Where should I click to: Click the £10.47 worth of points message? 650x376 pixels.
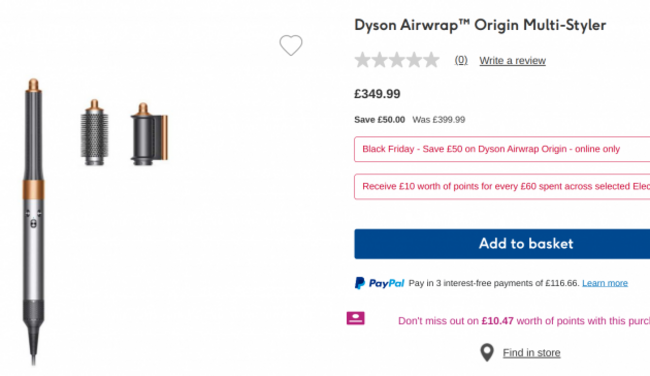524,321
